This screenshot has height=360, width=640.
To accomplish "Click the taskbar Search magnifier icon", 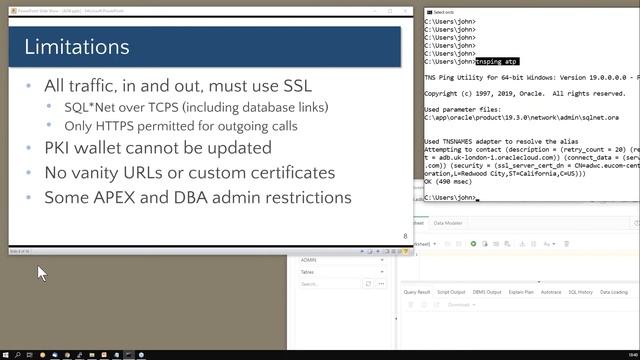I will pyautogui.click(x=18, y=355).
